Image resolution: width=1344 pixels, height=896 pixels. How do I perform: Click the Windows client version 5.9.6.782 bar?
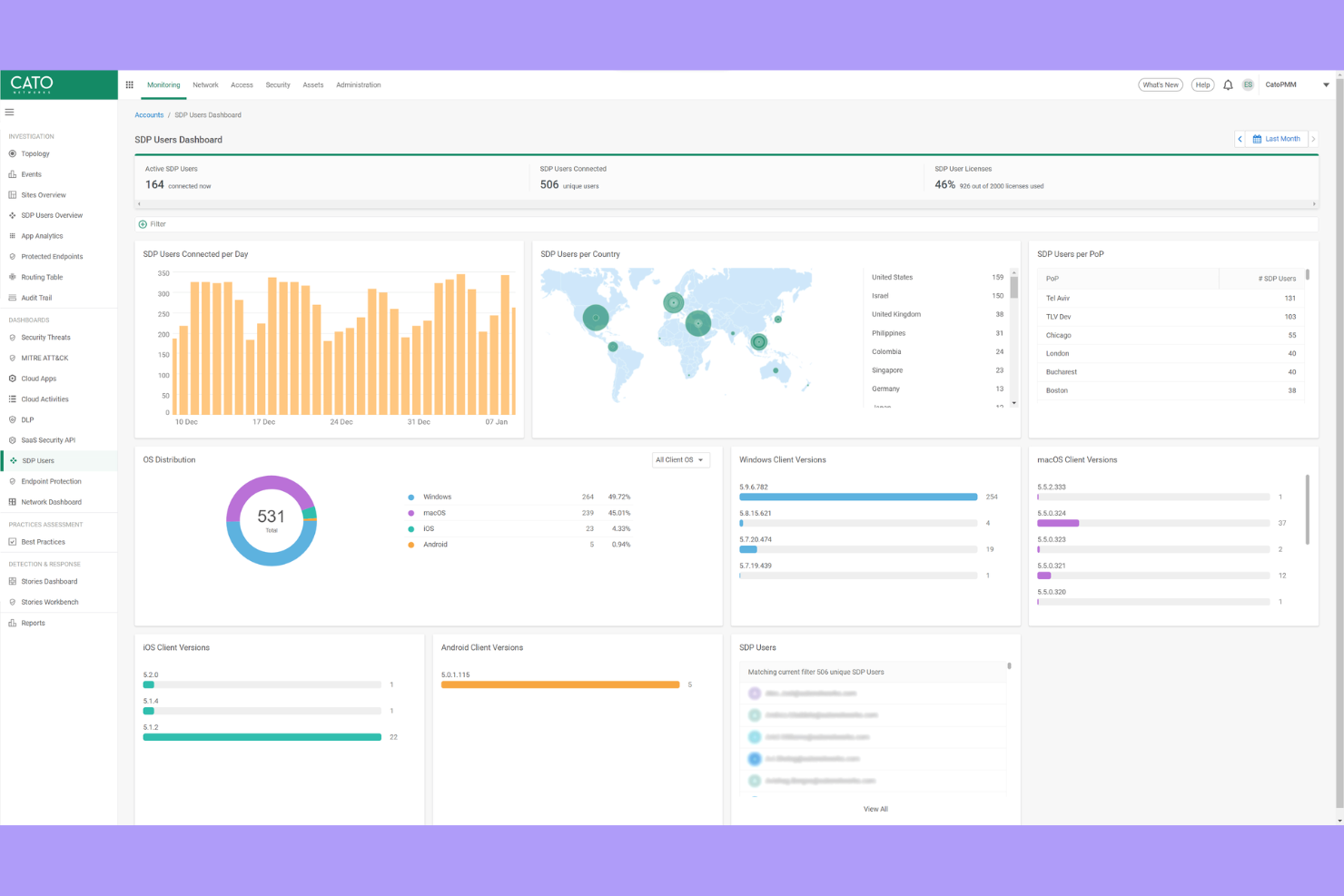click(x=857, y=497)
